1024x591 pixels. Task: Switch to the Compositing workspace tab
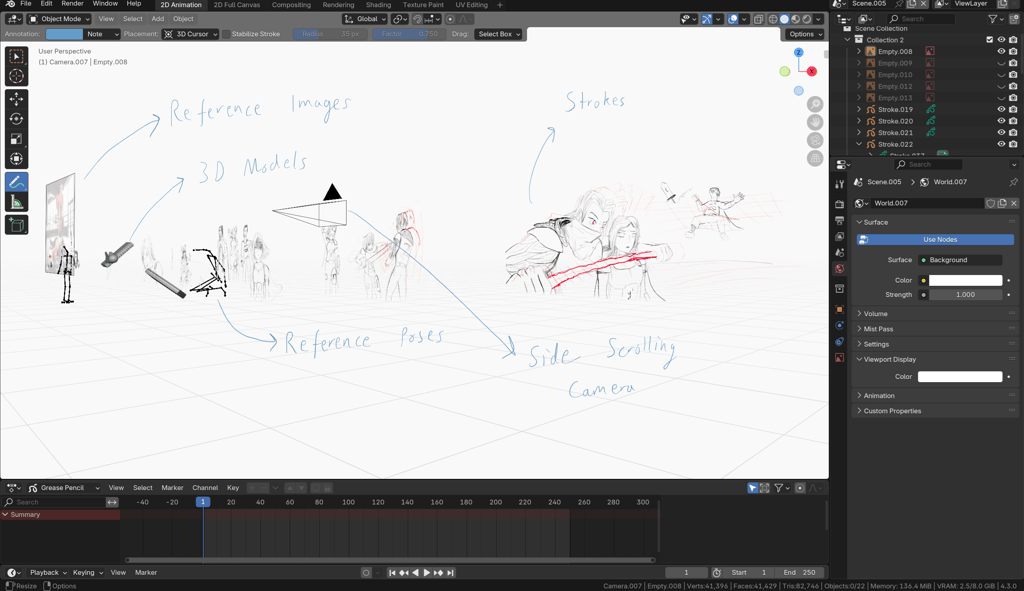click(x=291, y=5)
